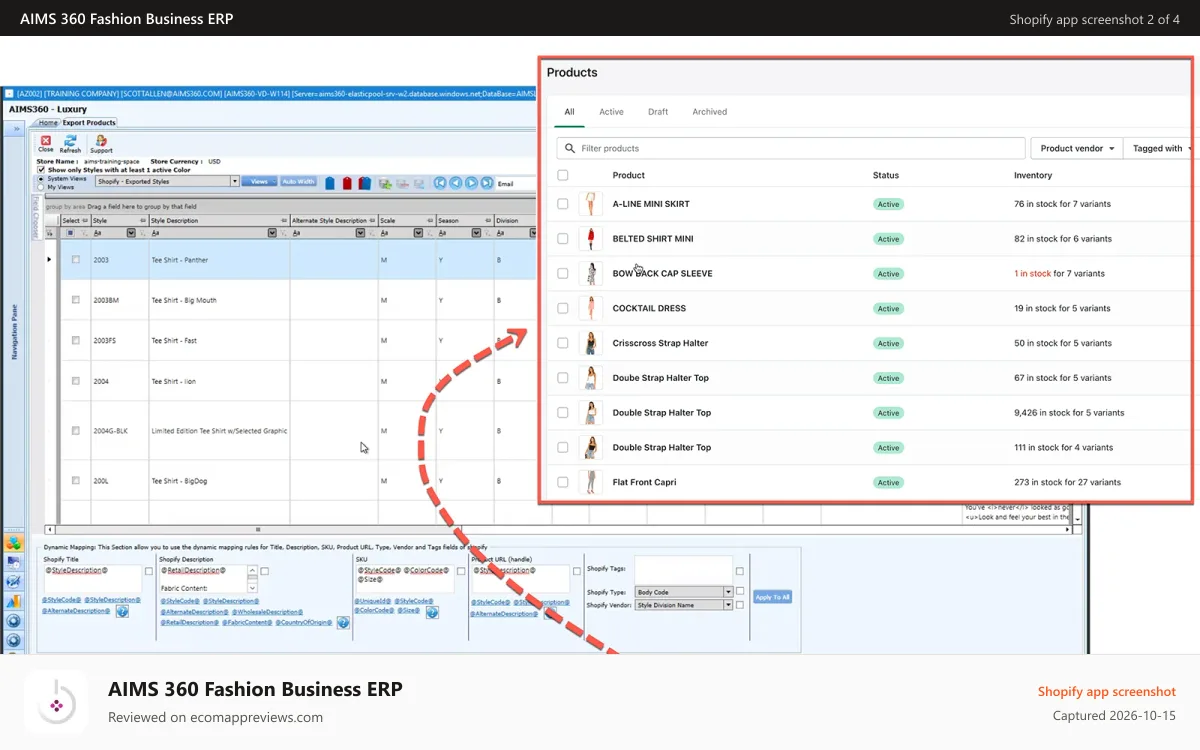Screen dimensions: 1200x750
Task: Click the Views button
Action: coord(259,182)
